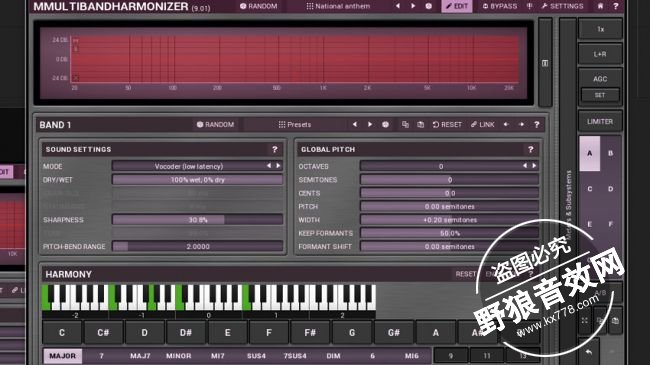The width and height of the screenshot is (650, 365).
Task: Click Band 1 RANDOM button
Action: 215,124
